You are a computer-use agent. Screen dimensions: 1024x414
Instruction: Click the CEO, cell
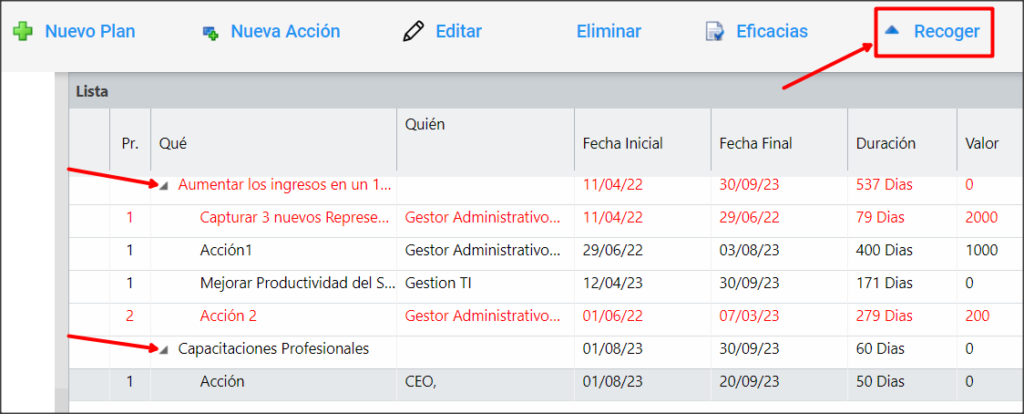pos(421,382)
